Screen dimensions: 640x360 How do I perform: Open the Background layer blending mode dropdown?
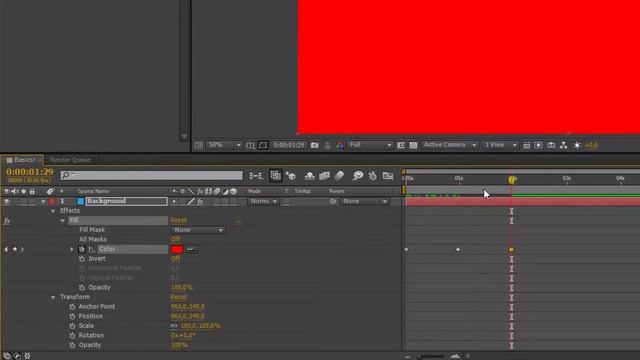click(264, 201)
